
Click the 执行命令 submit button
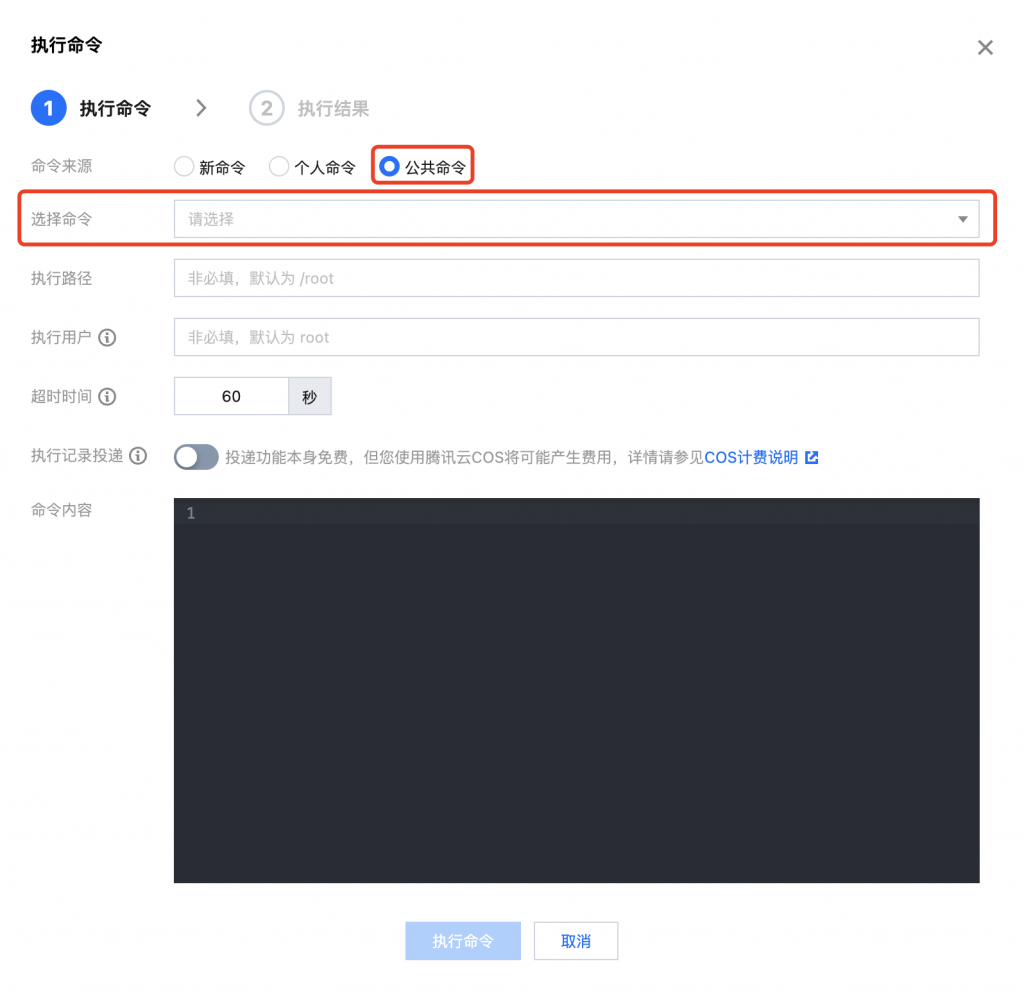[x=462, y=940]
